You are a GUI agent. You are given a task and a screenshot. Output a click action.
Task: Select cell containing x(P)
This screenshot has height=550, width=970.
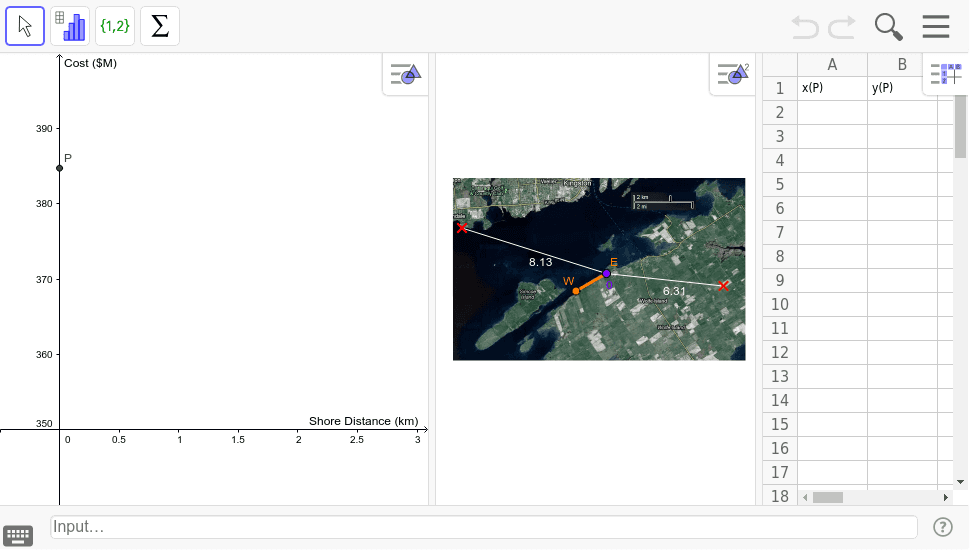click(x=832, y=88)
